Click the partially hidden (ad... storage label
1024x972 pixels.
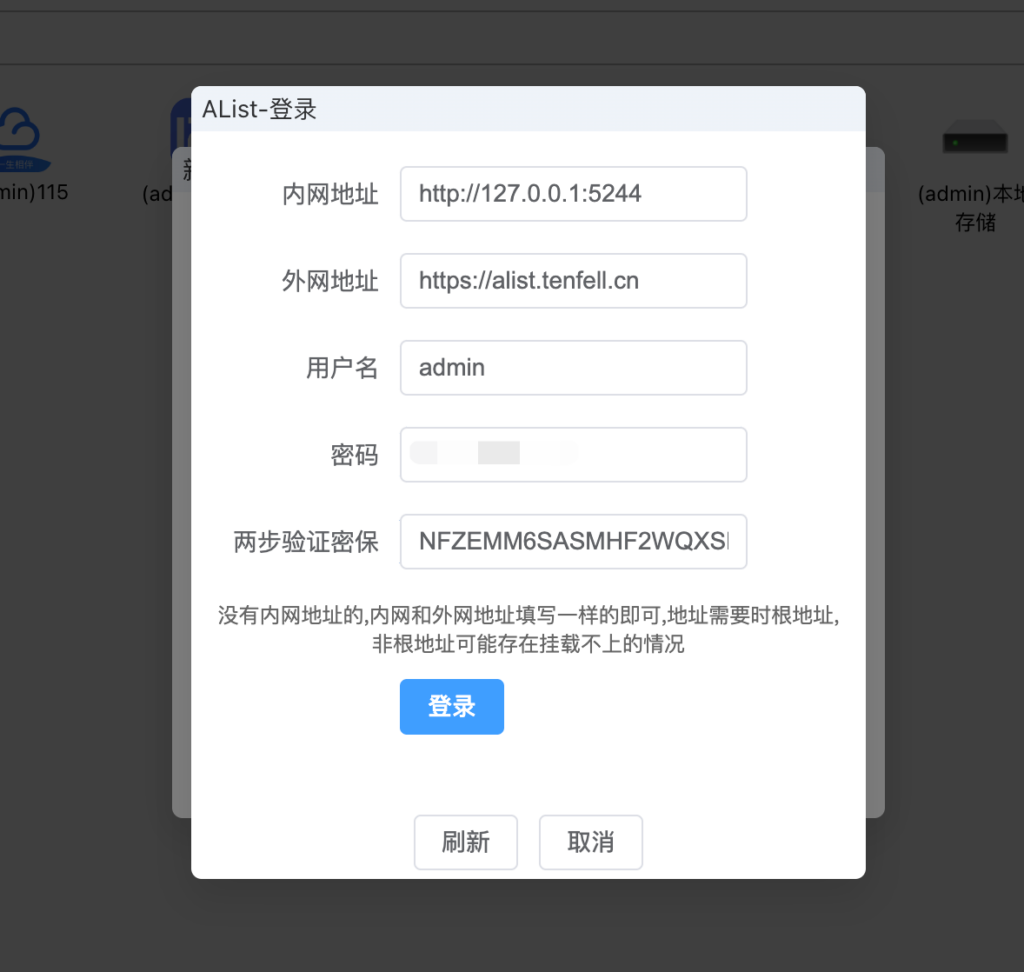158,194
